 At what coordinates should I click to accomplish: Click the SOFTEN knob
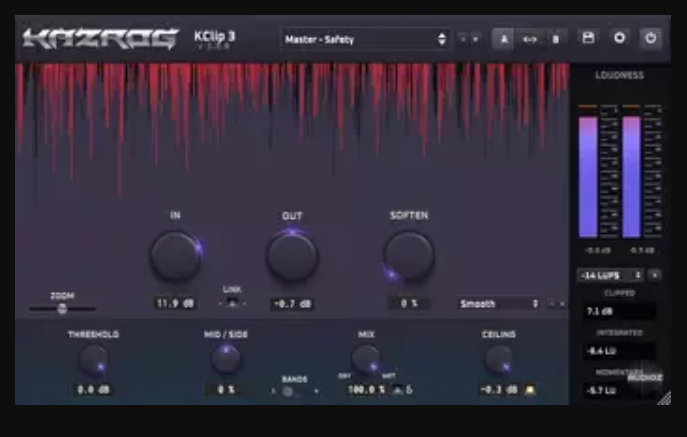(409, 256)
